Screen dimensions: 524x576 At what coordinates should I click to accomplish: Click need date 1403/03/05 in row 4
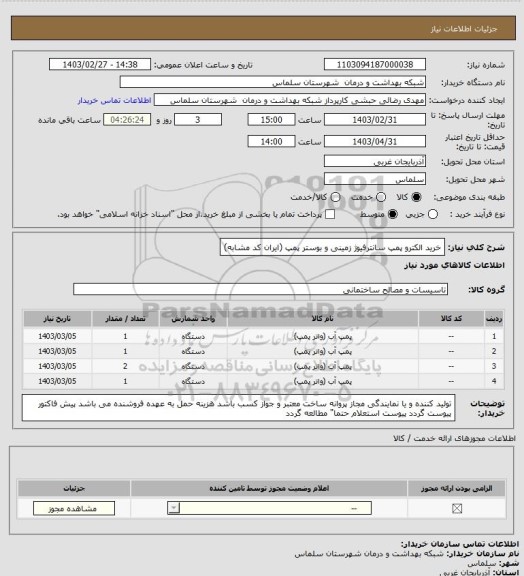tap(57, 381)
